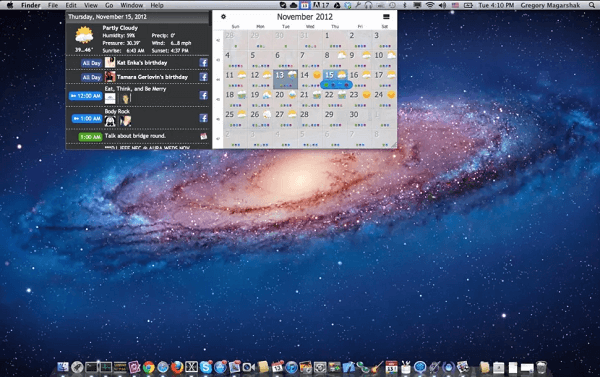Click All Day badge for Kat Enka's birthday
600x377 pixels.
tap(91, 63)
